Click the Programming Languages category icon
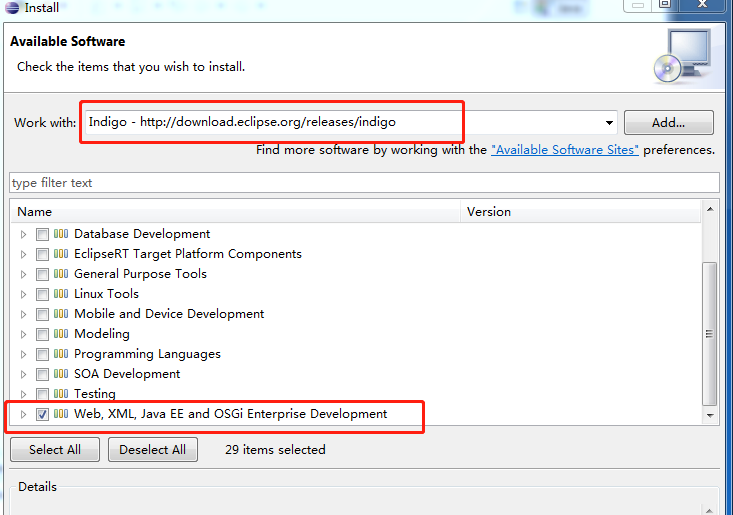The image size is (733, 515). pos(61,354)
